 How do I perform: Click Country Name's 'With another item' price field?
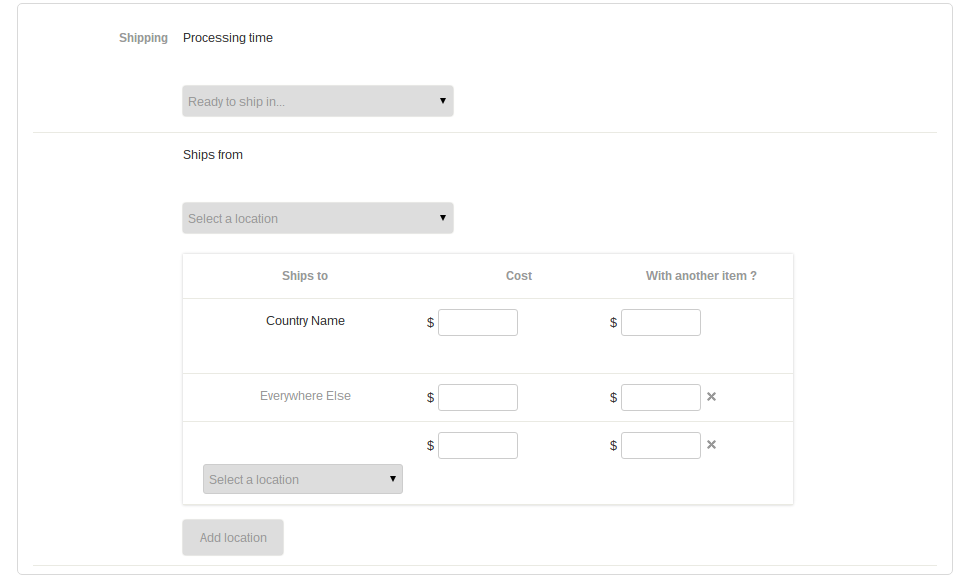[x=661, y=322]
